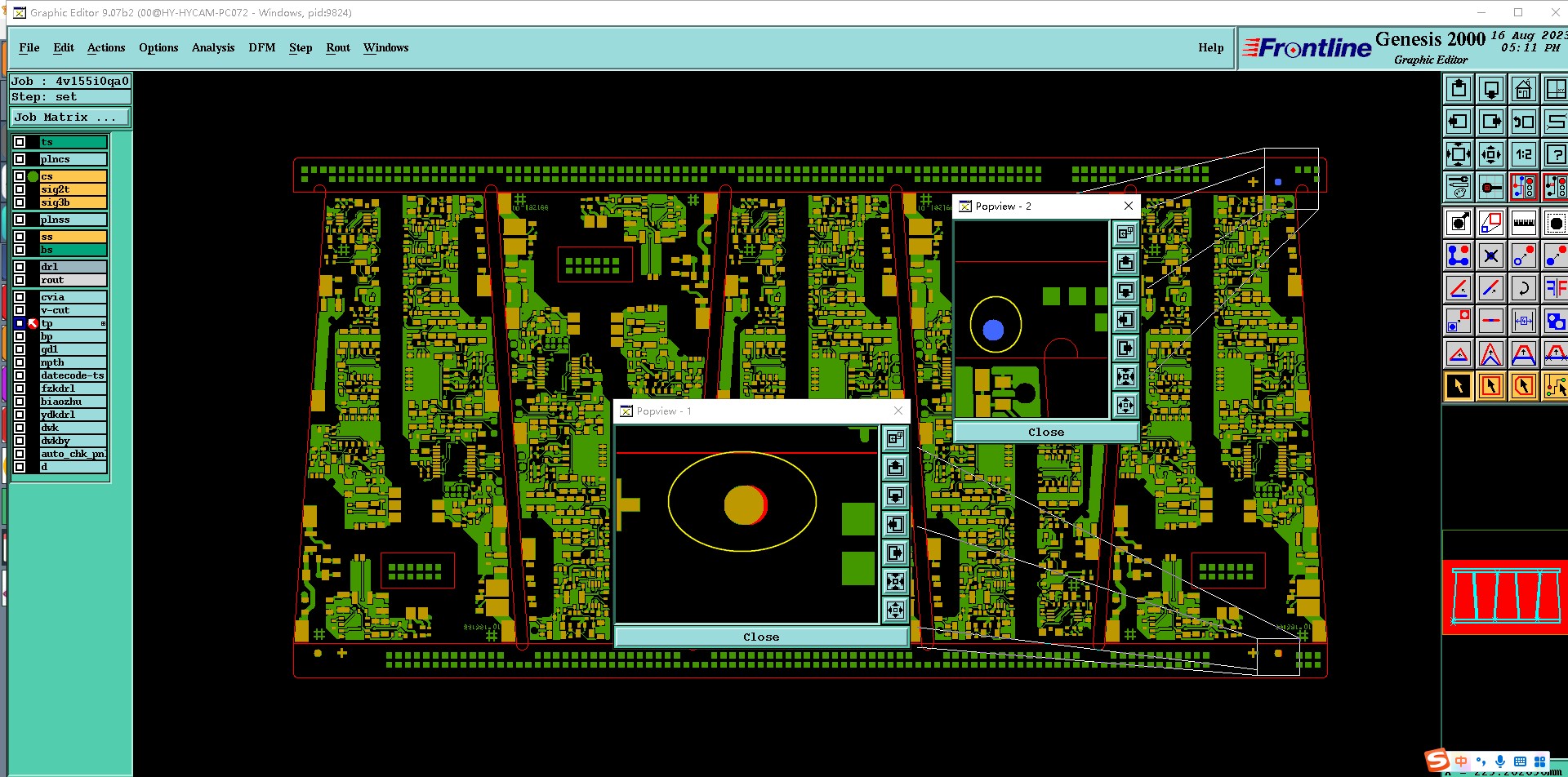Open the DFM menu
This screenshot has width=1568, height=777.
point(262,47)
